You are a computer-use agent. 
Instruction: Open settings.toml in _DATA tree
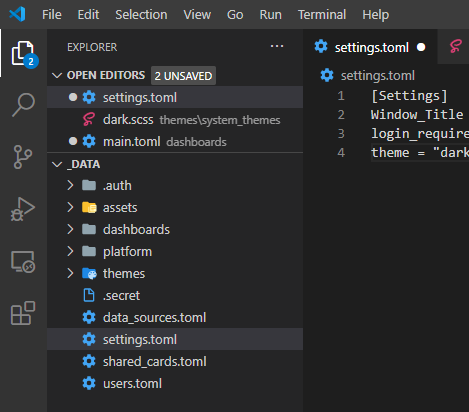pos(175,339)
